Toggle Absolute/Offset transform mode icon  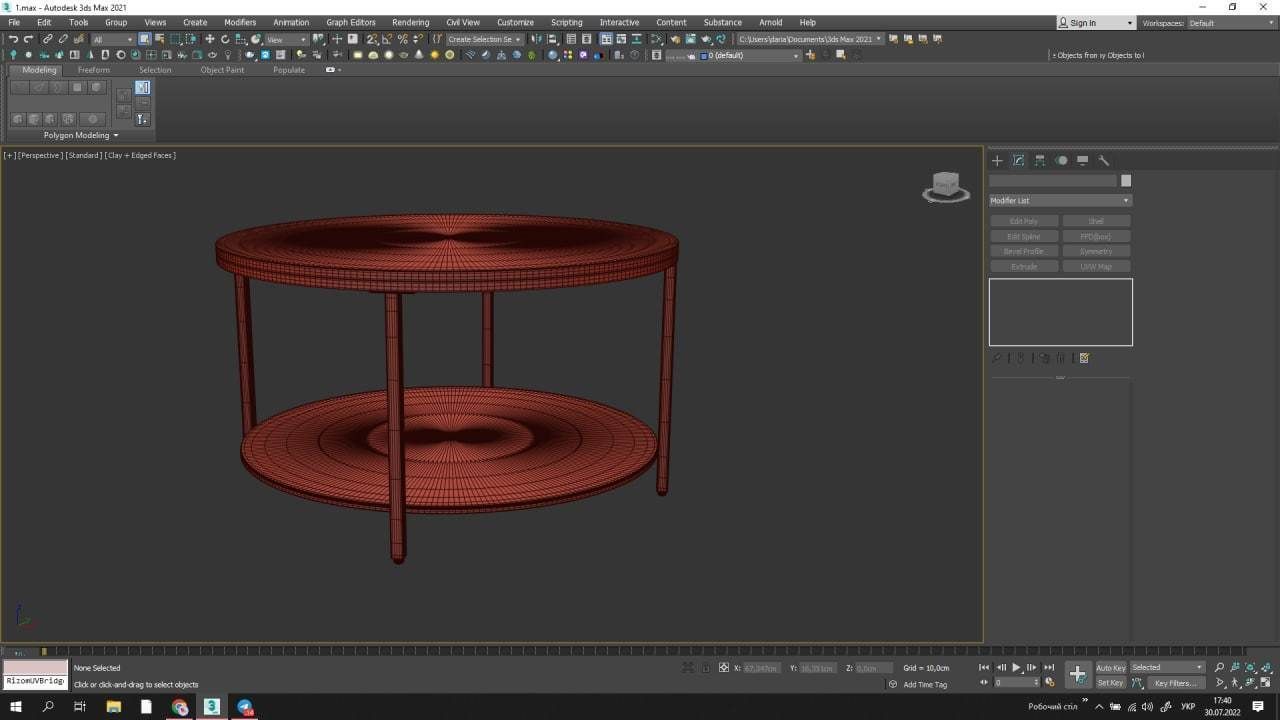[724, 667]
